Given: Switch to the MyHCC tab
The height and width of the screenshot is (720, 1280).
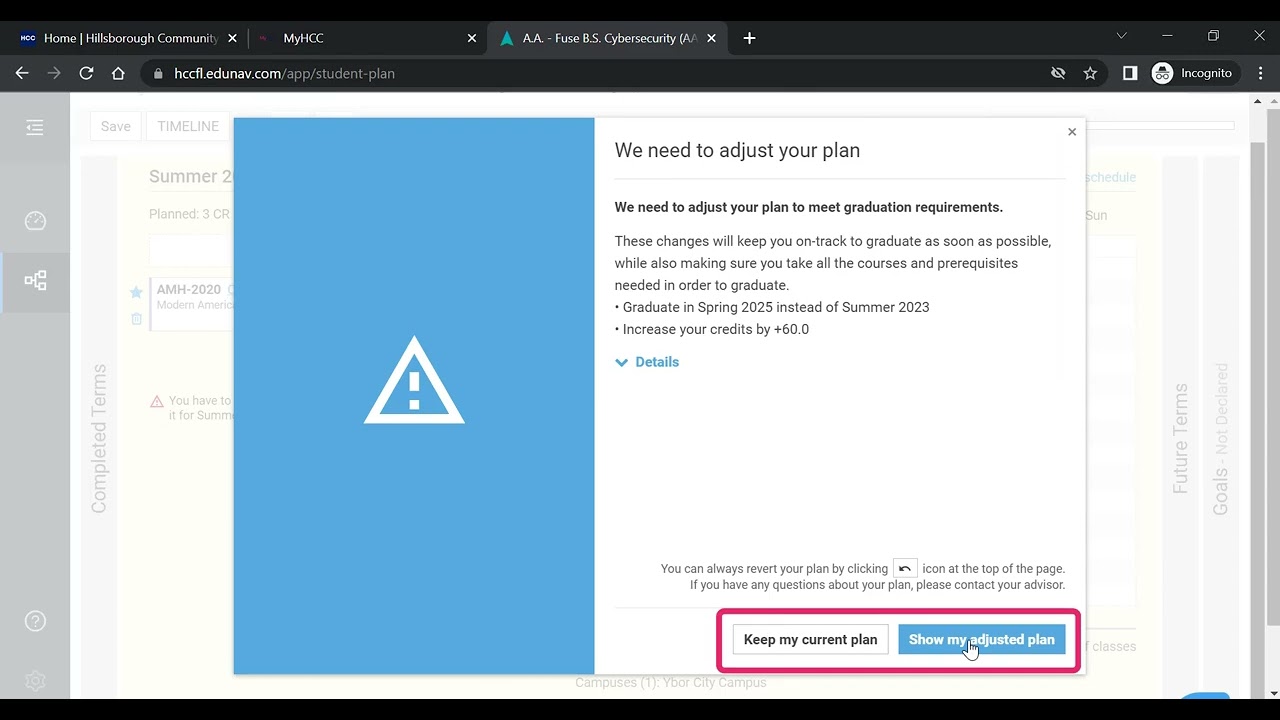Looking at the screenshot, I should tap(360, 38).
